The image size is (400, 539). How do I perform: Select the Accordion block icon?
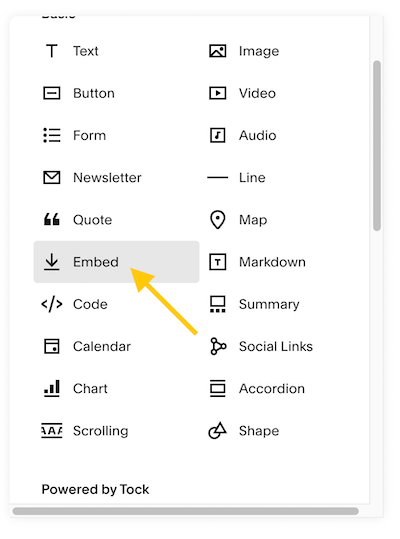pos(218,388)
